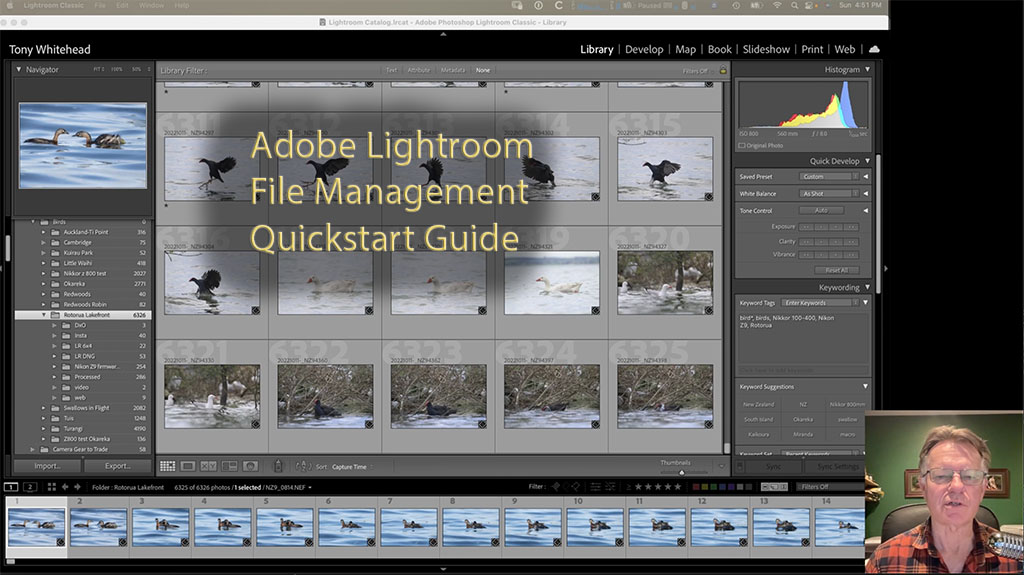This screenshot has width=1024, height=575.
Task: Switch to Loupe view in toolbar
Action: coord(187,466)
